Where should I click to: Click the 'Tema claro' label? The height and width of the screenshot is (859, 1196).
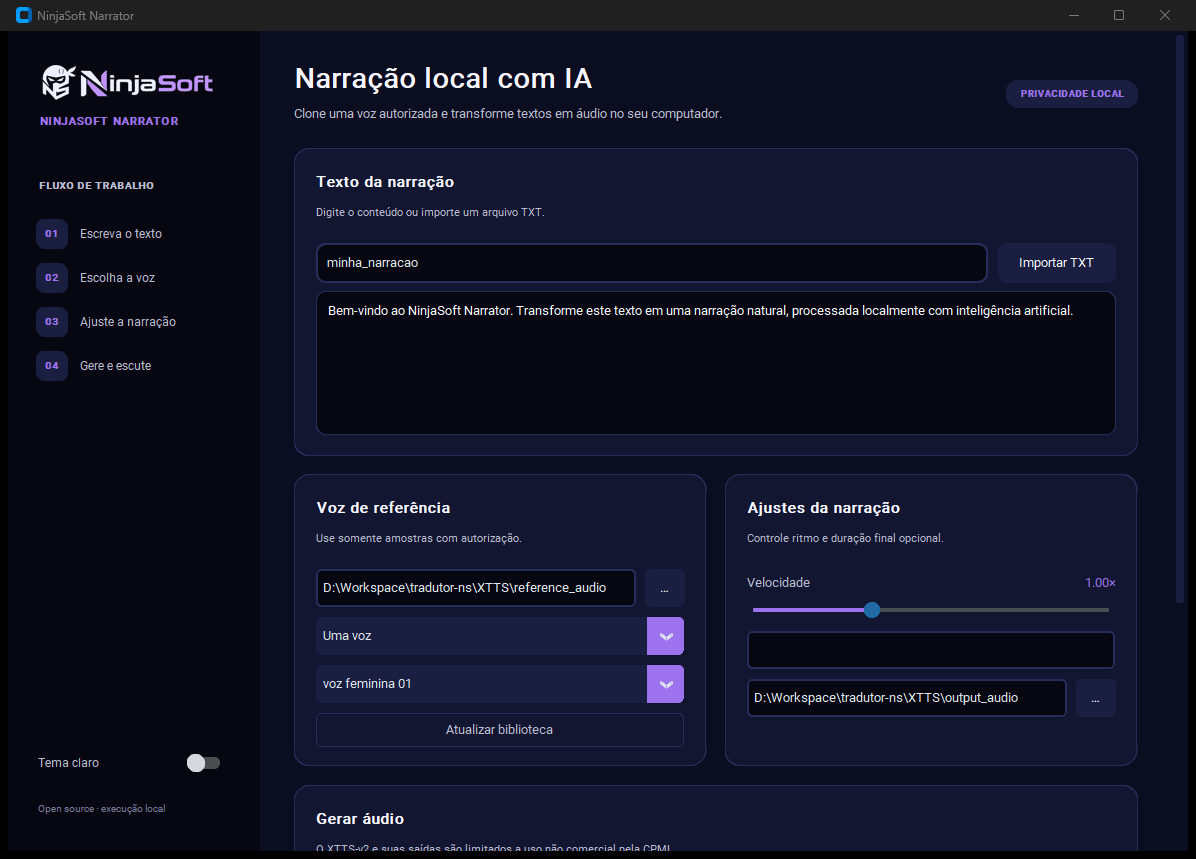click(69, 763)
